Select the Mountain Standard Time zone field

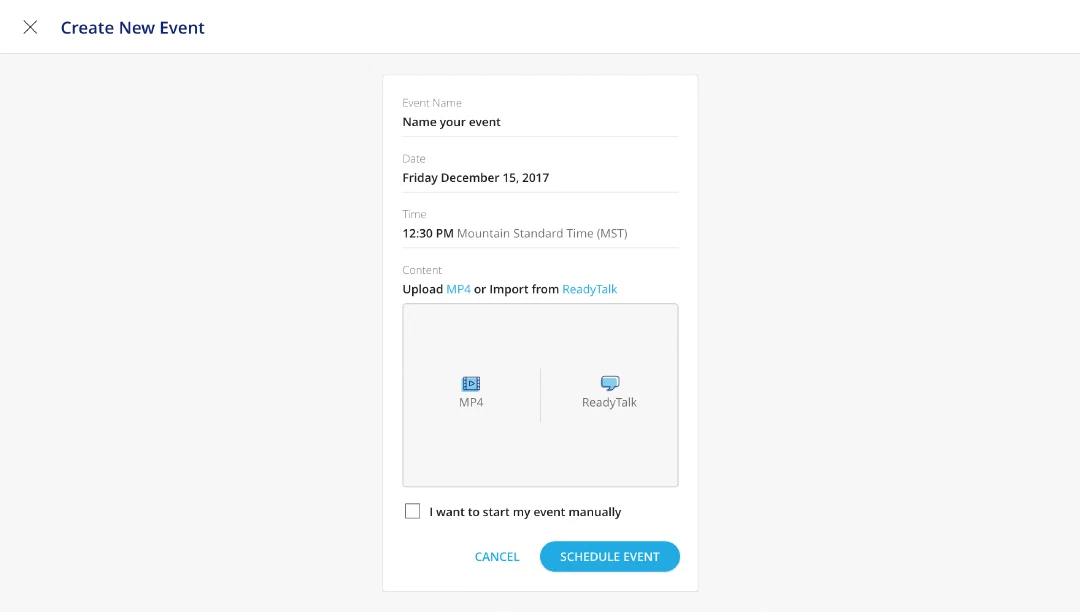tap(542, 233)
